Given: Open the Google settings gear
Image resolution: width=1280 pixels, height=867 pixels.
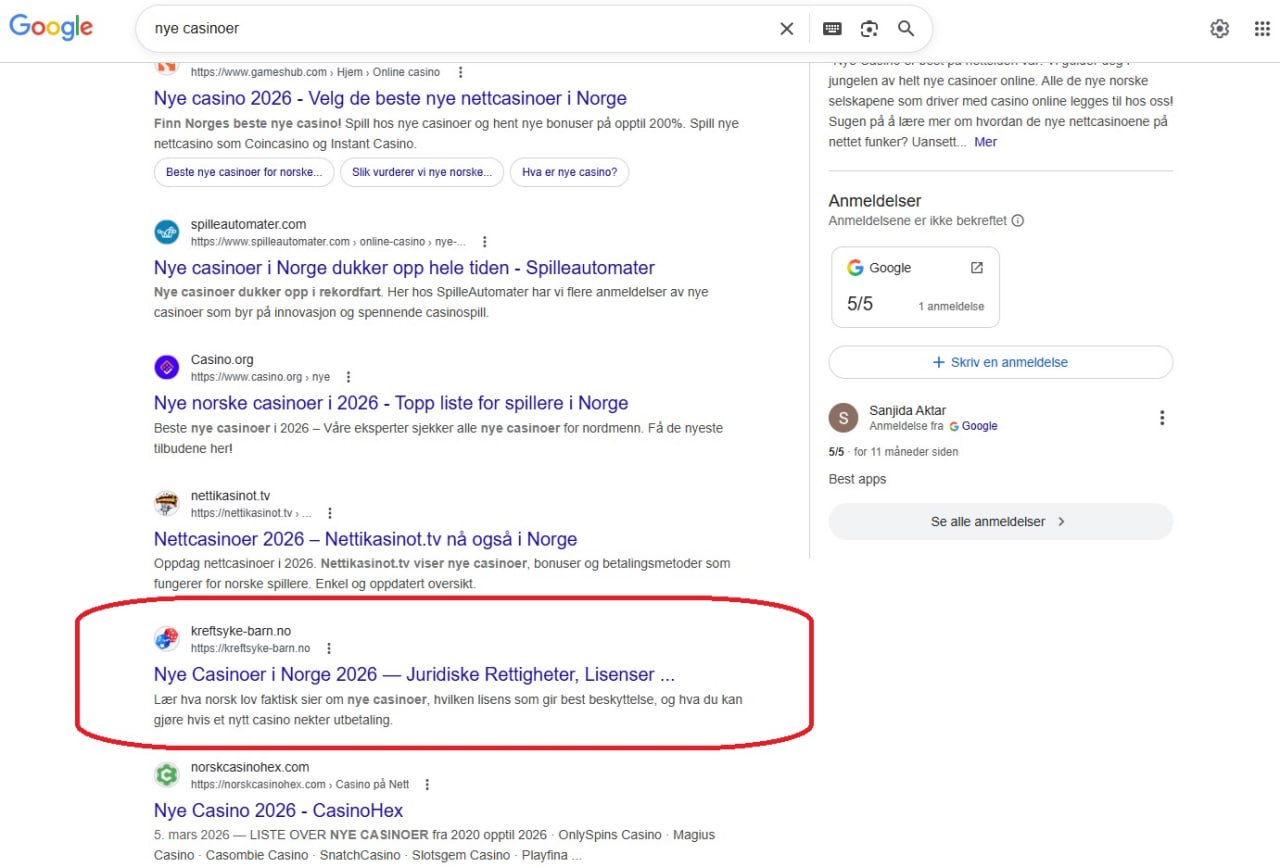Looking at the screenshot, I should pos(1219,29).
